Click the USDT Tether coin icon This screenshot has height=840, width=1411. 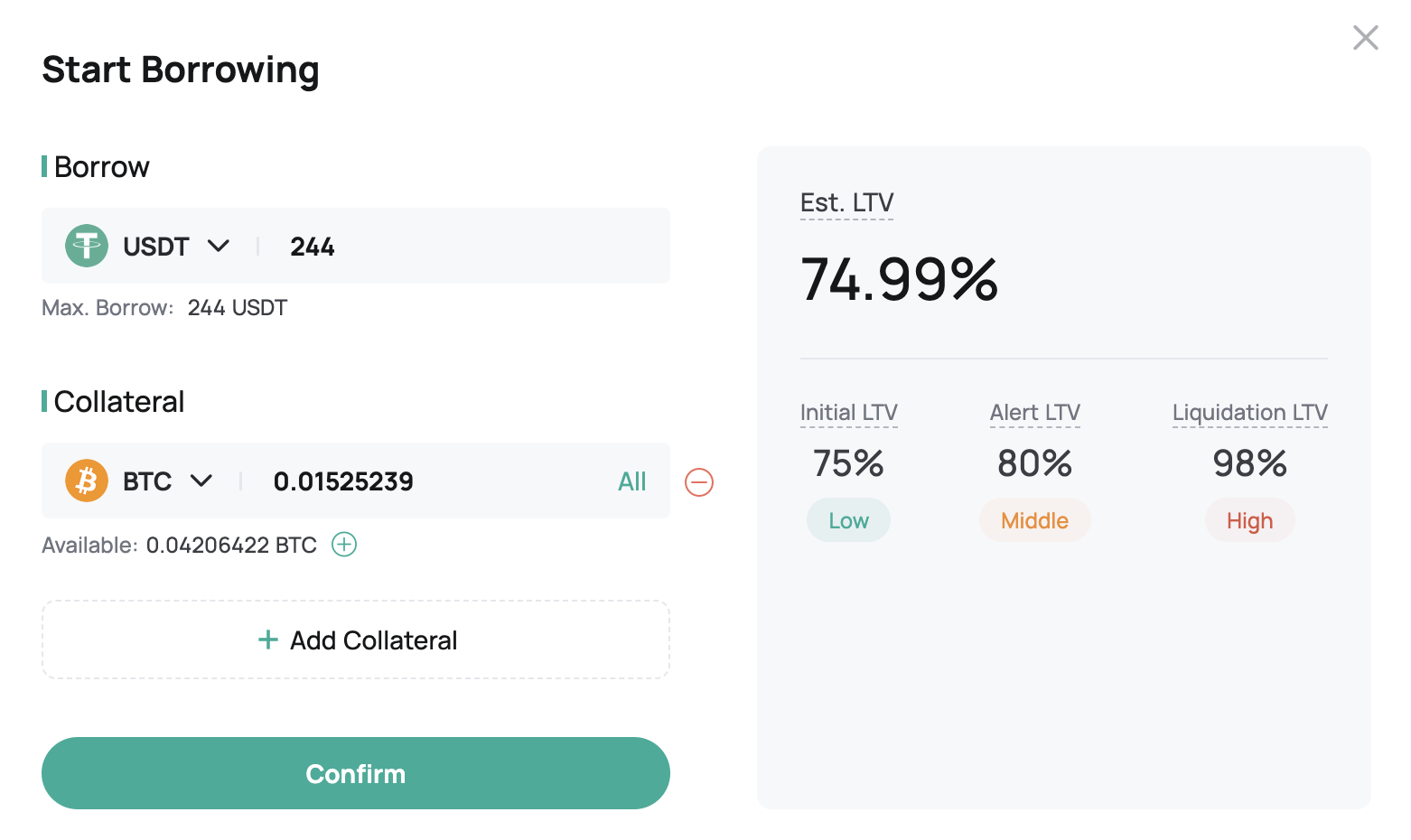pos(87,246)
